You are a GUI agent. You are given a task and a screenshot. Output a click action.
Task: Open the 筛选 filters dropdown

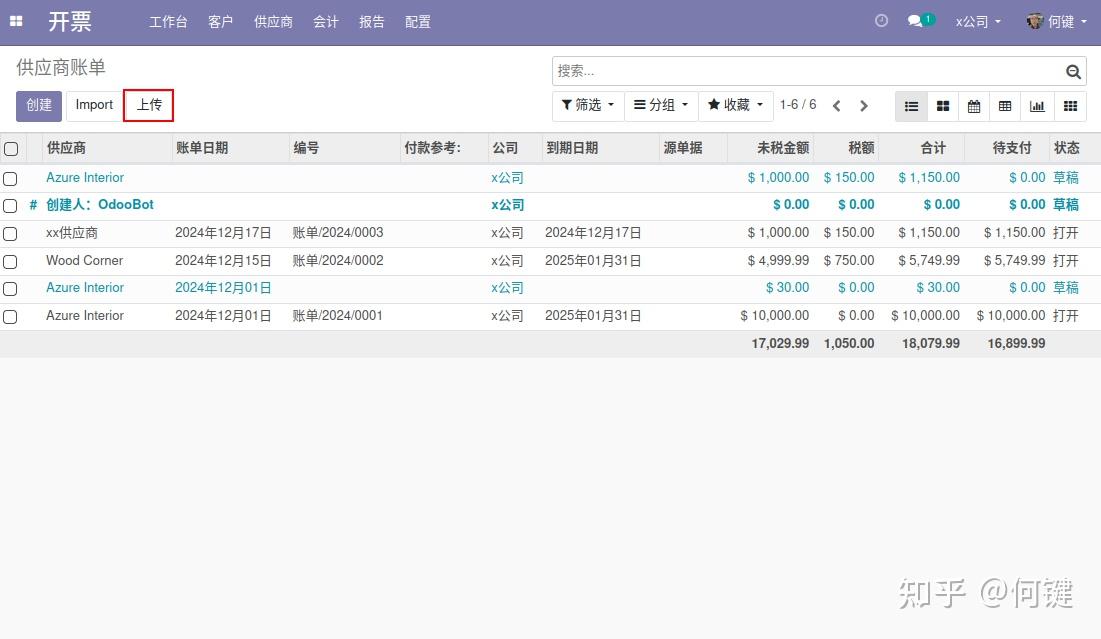587,105
